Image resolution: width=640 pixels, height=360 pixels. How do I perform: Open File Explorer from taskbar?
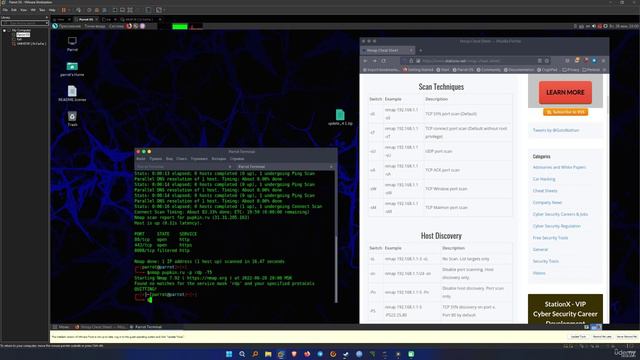pos(268,354)
